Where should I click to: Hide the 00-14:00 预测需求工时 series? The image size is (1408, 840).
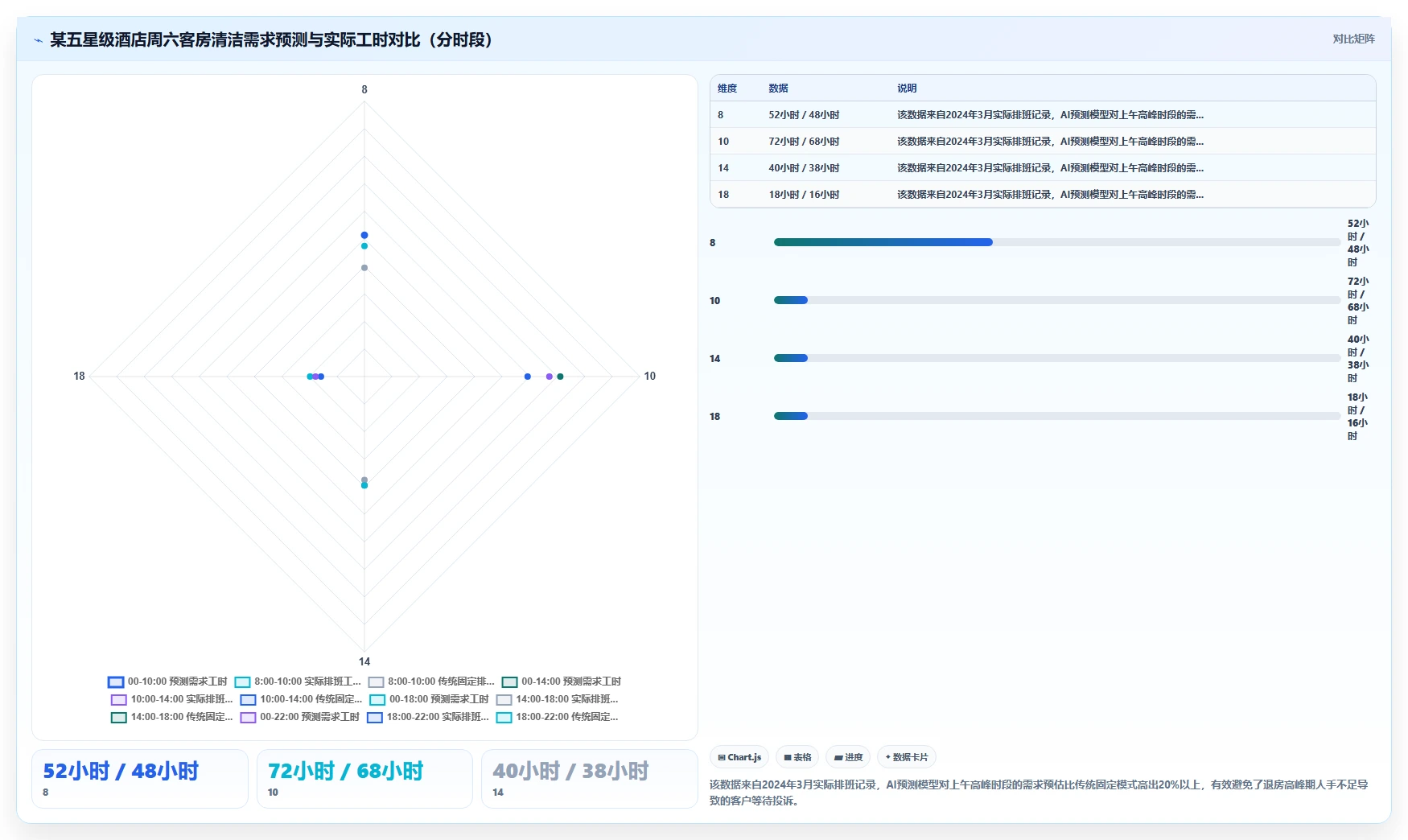tap(562, 681)
